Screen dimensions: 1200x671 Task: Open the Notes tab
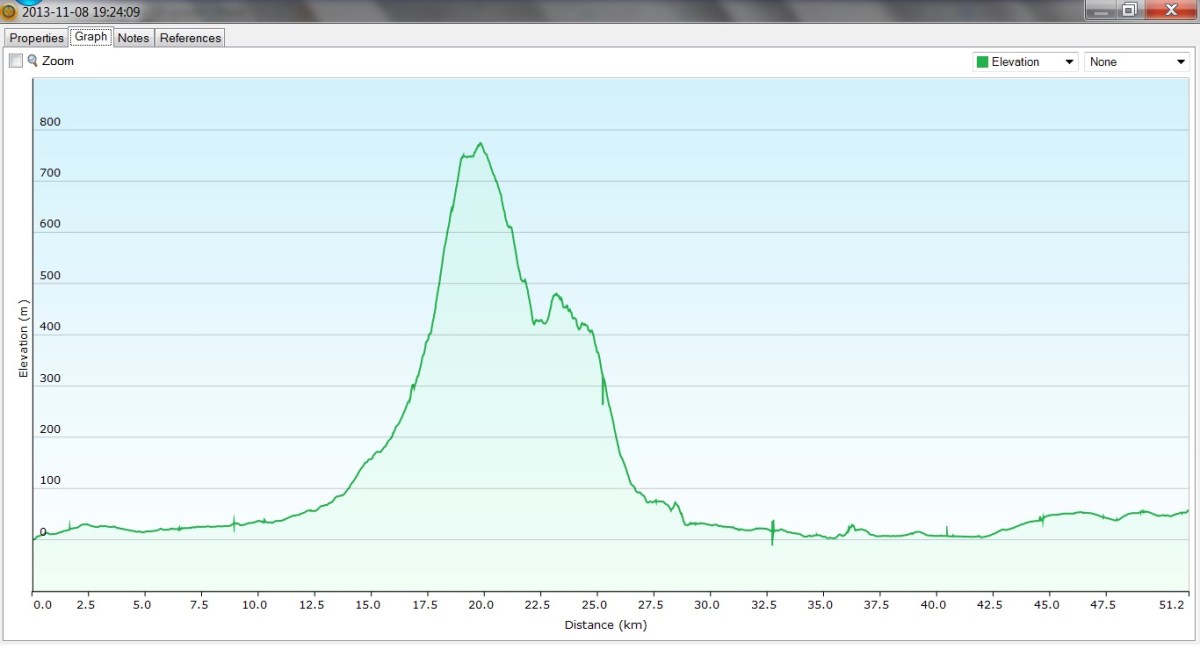coord(133,38)
